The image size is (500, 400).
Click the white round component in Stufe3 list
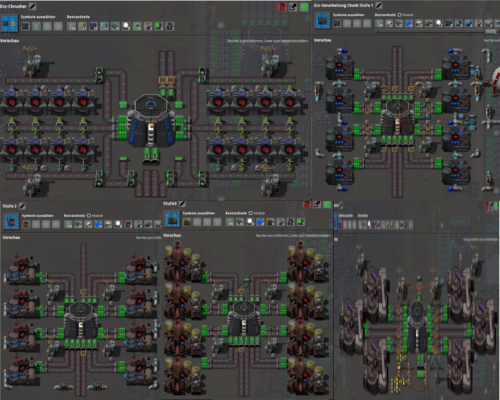(250, 222)
